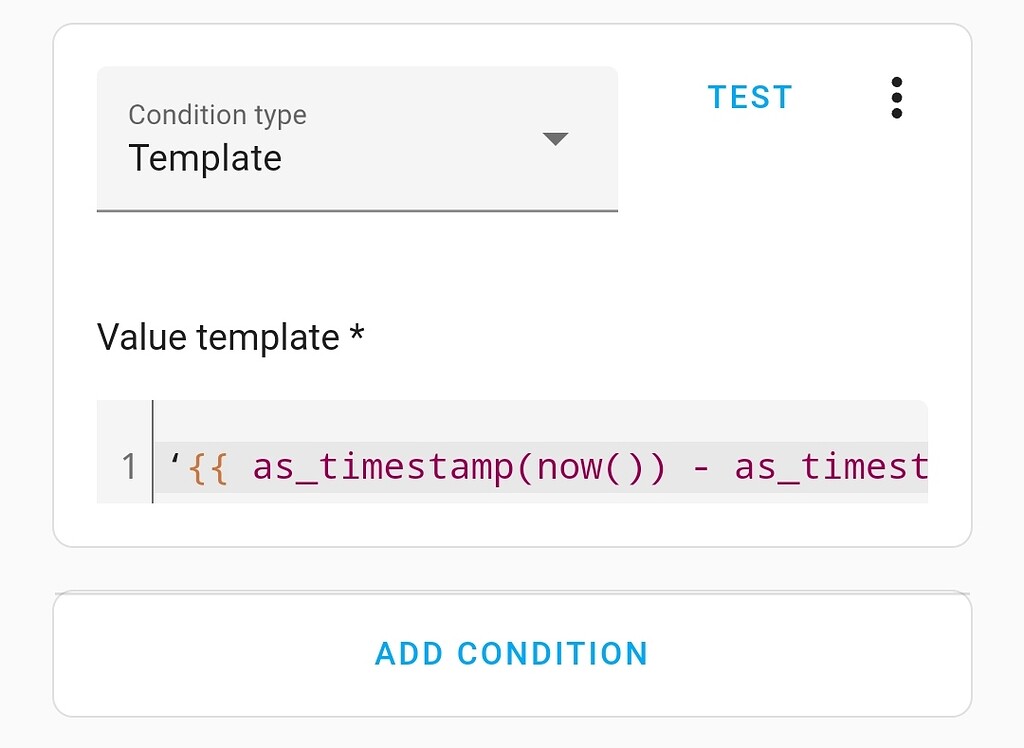
Task: Choose a different condition type from Template
Action: [356, 139]
